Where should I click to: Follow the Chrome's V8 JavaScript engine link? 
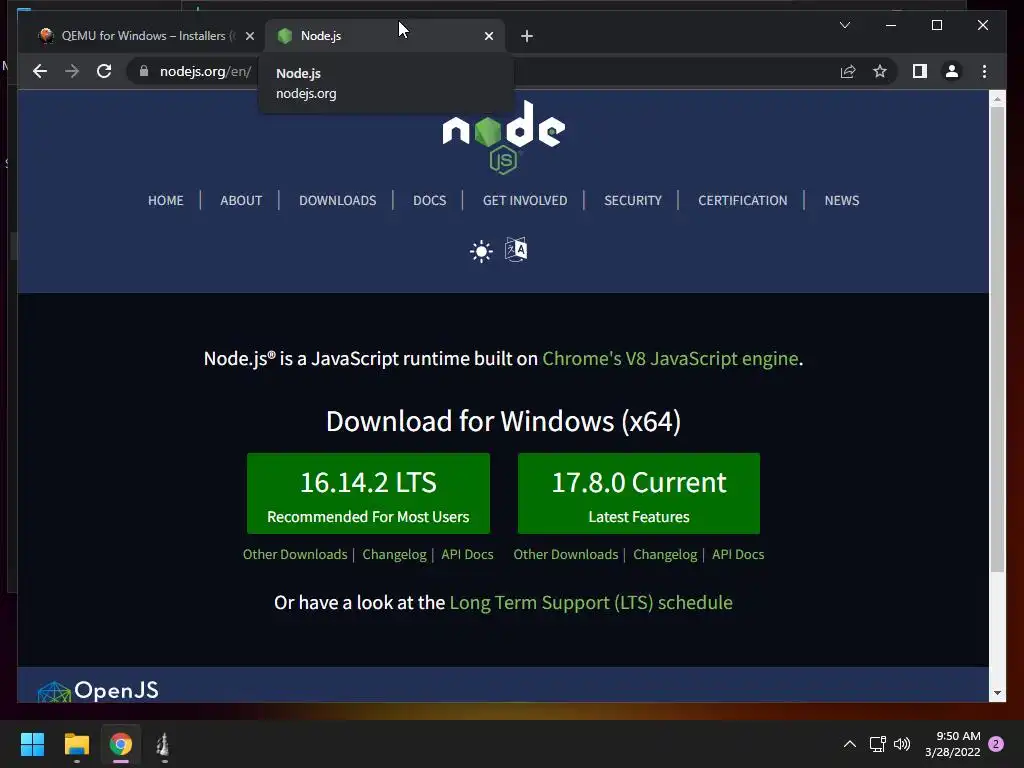[670, 359]
